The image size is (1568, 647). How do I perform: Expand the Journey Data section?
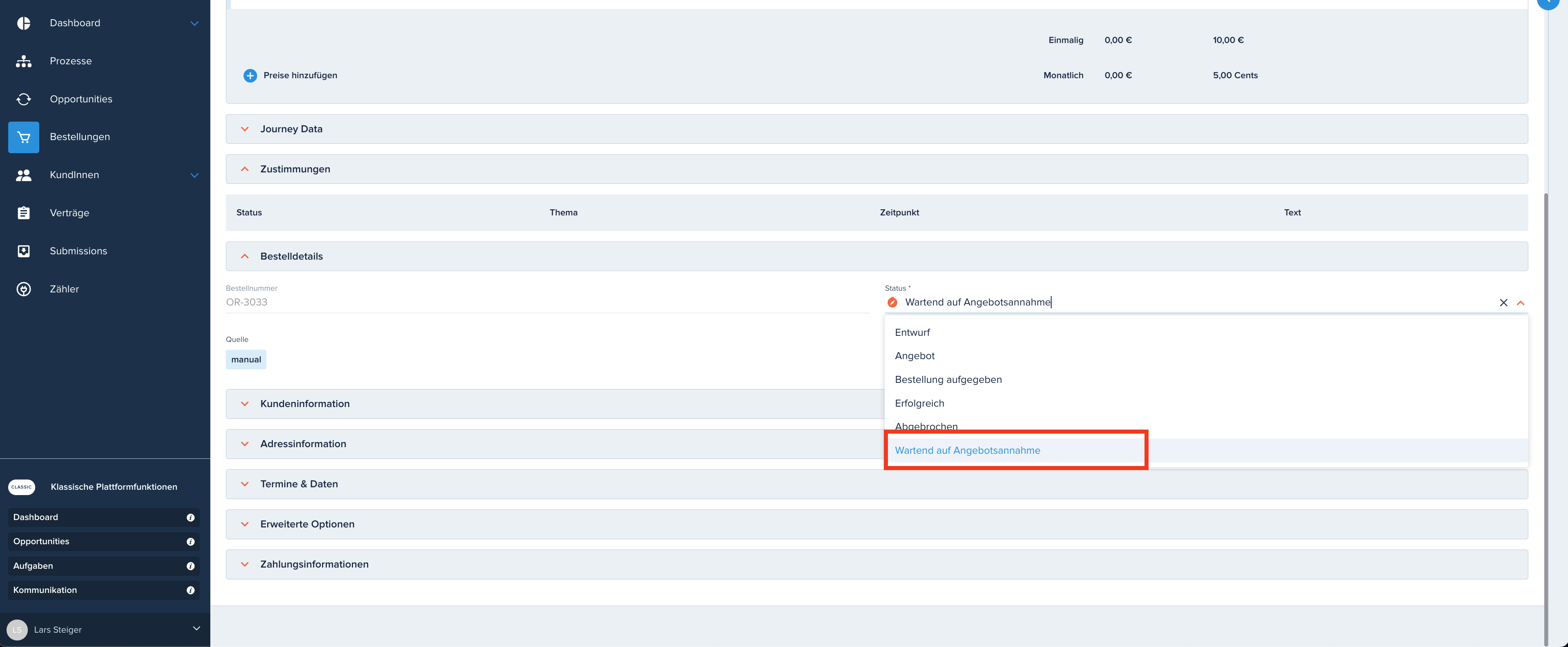click(245, 129)
